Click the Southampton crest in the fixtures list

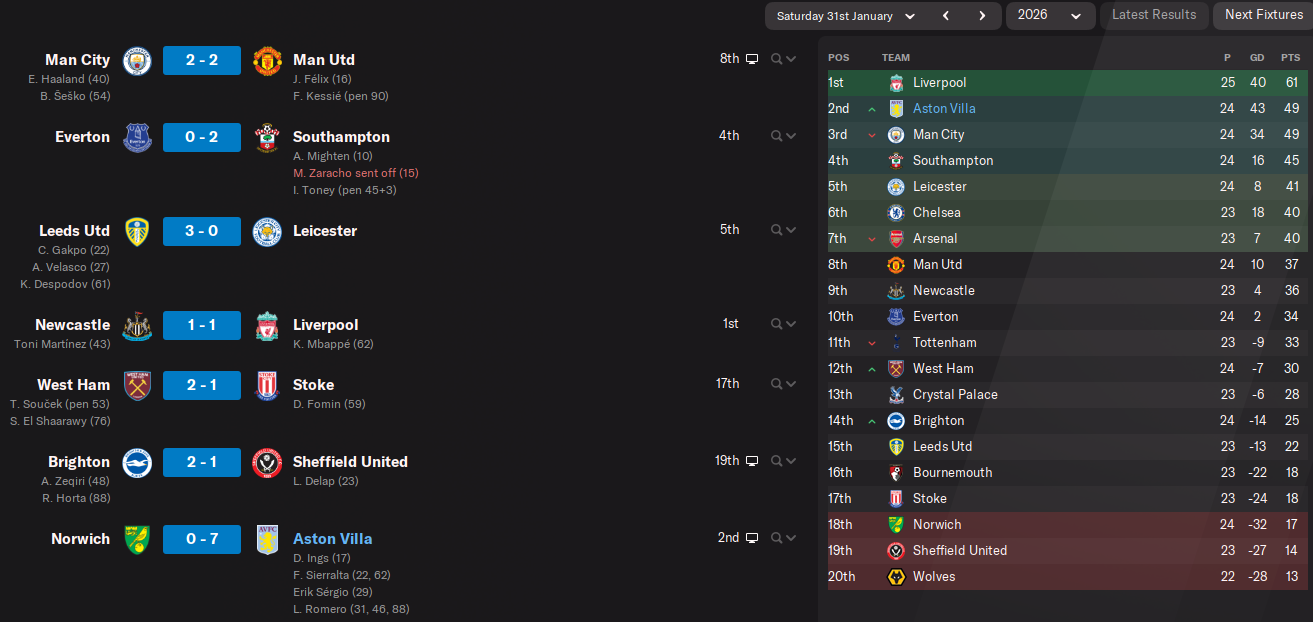pyautogui.click(x=266, y=137)
